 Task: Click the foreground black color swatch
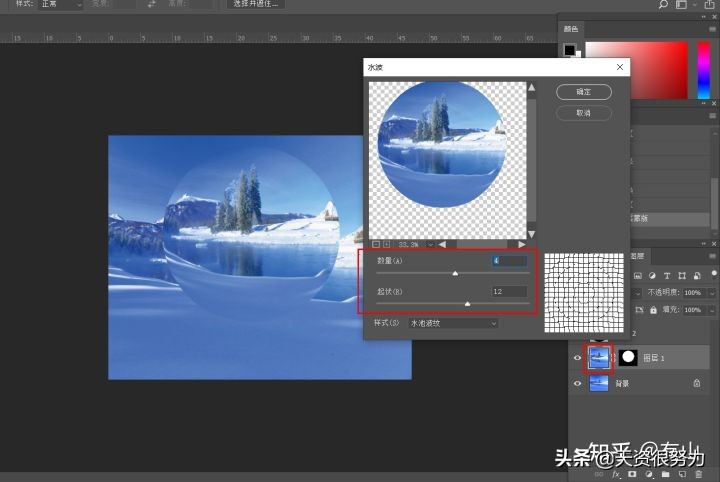569,49
